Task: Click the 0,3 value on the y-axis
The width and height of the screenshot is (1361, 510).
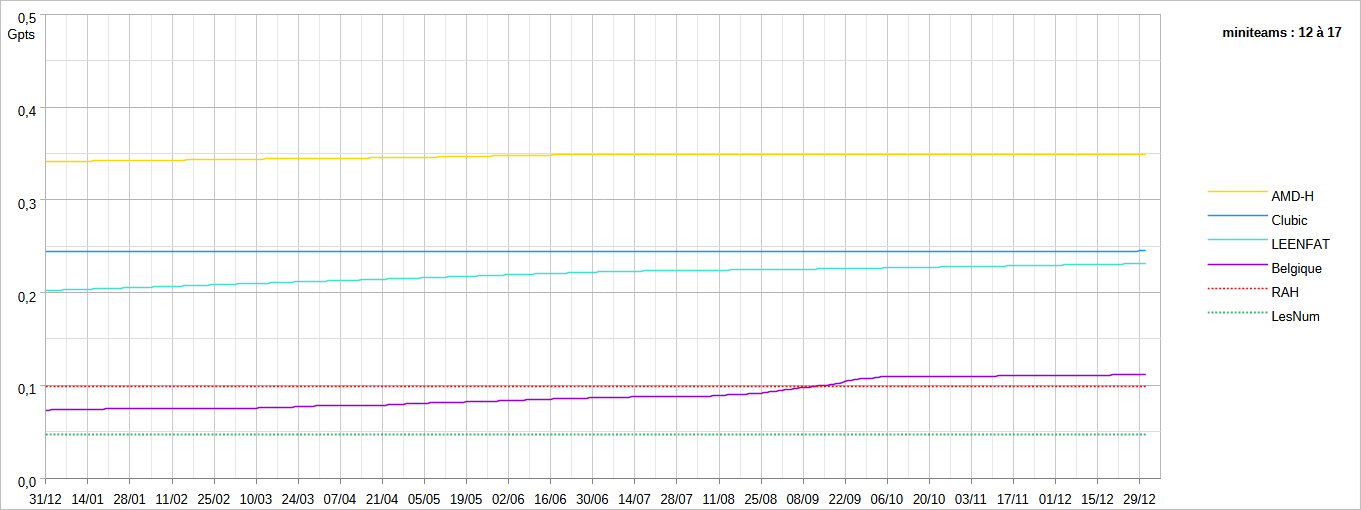Action: pyautogui.click(x=27, y=203)
